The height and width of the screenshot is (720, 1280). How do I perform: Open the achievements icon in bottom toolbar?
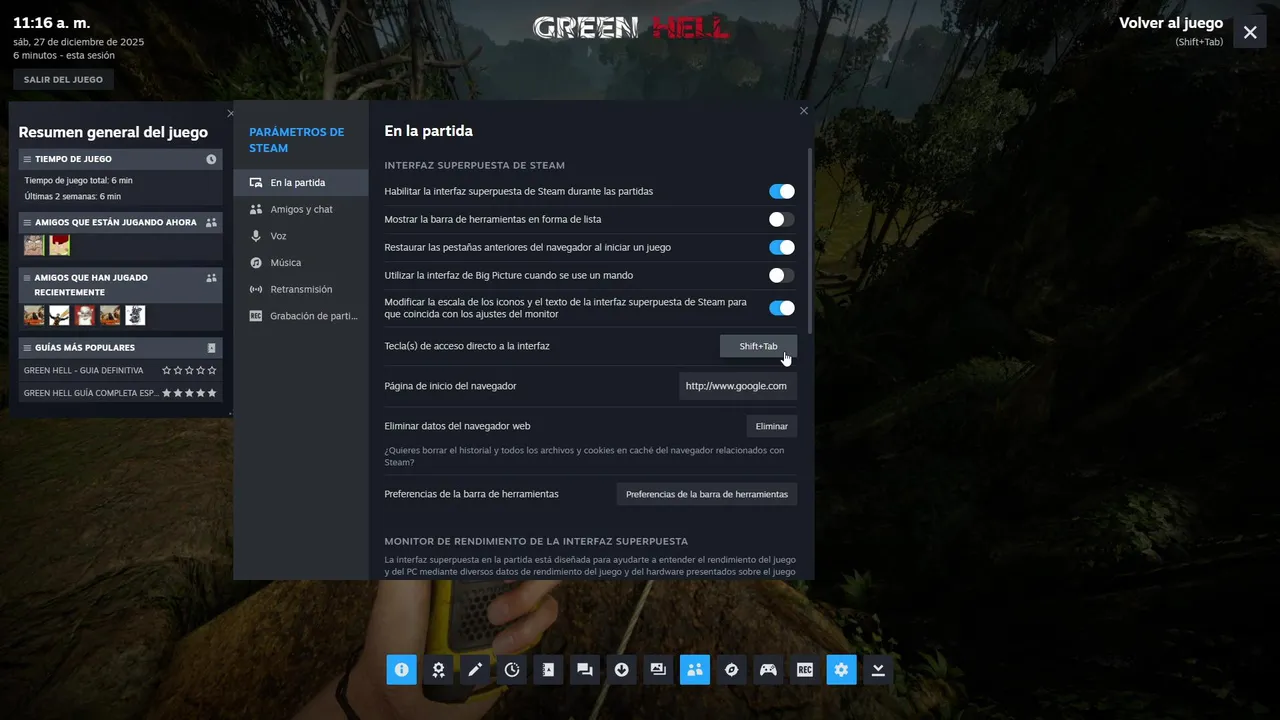coord(438,670)
